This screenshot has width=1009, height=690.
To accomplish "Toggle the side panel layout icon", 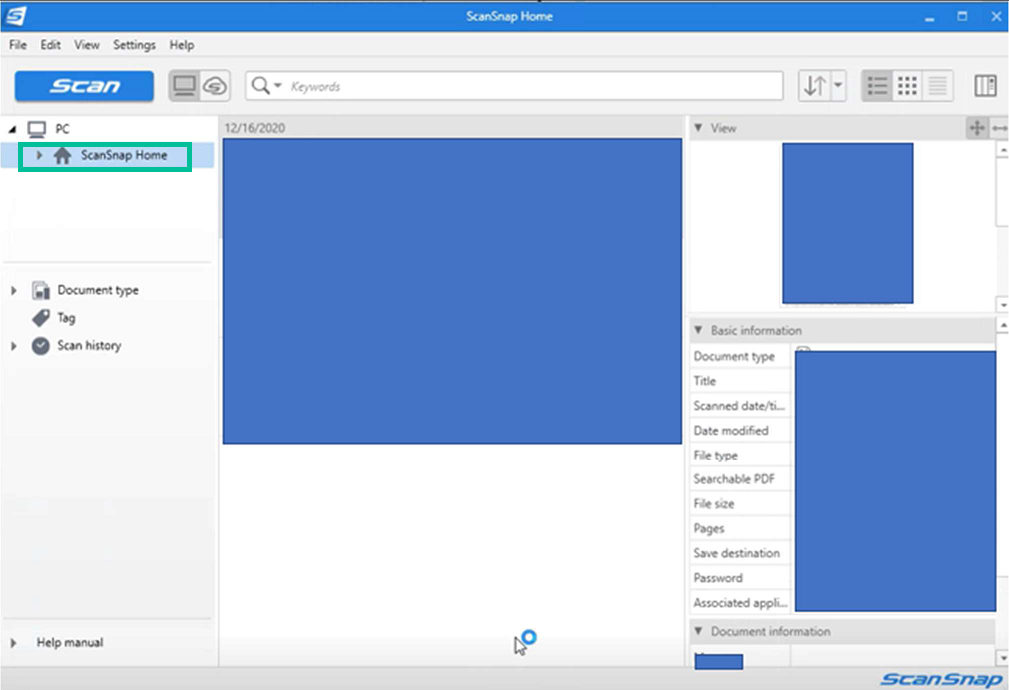I will [985, 86].
